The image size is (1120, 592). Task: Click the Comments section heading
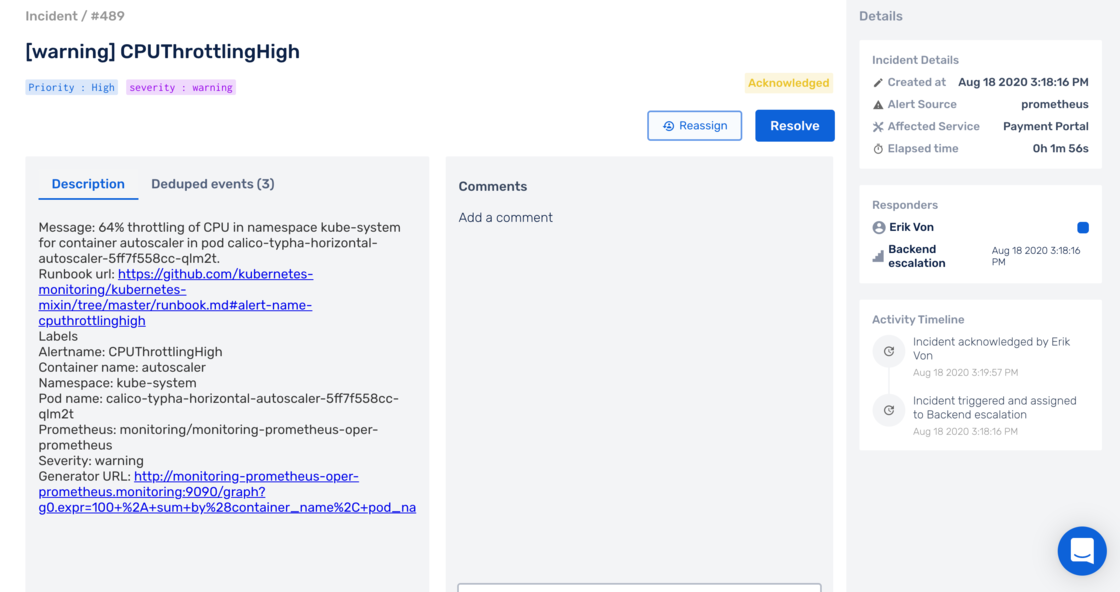[x=493, y=186]
